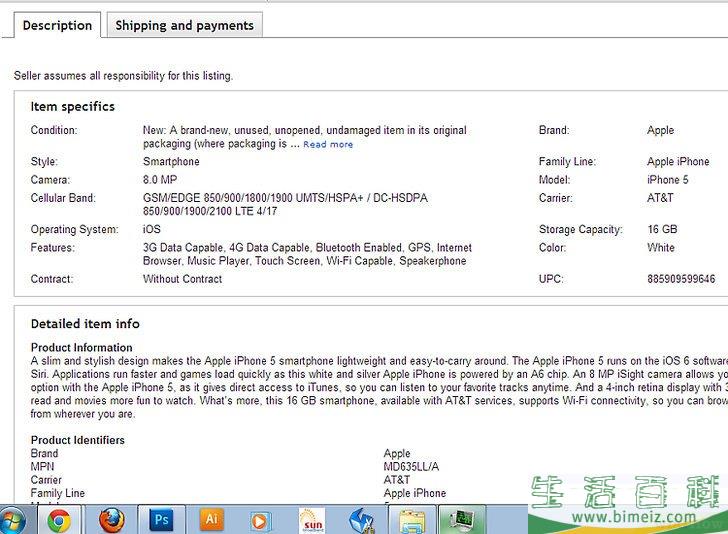
Task: Open Windows Media Player taskbar icon
Action: click(x=261, y=520)
